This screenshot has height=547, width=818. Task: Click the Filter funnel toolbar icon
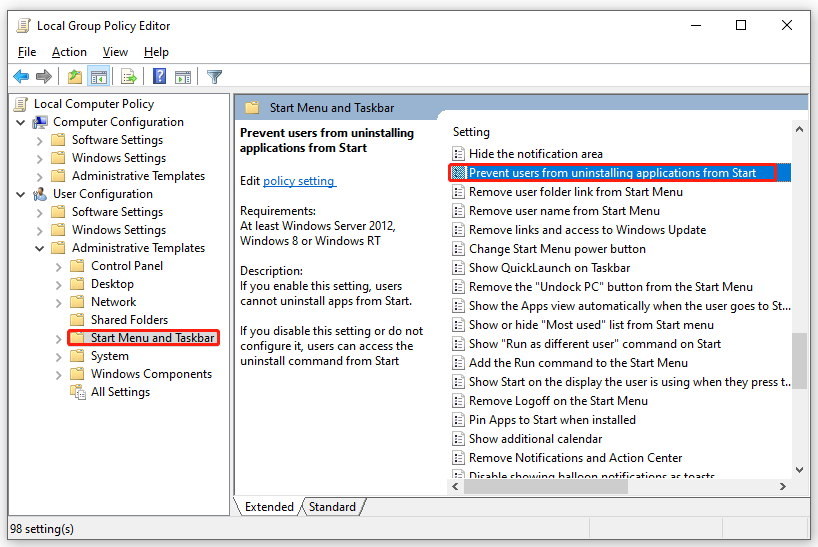click(214, 77)
